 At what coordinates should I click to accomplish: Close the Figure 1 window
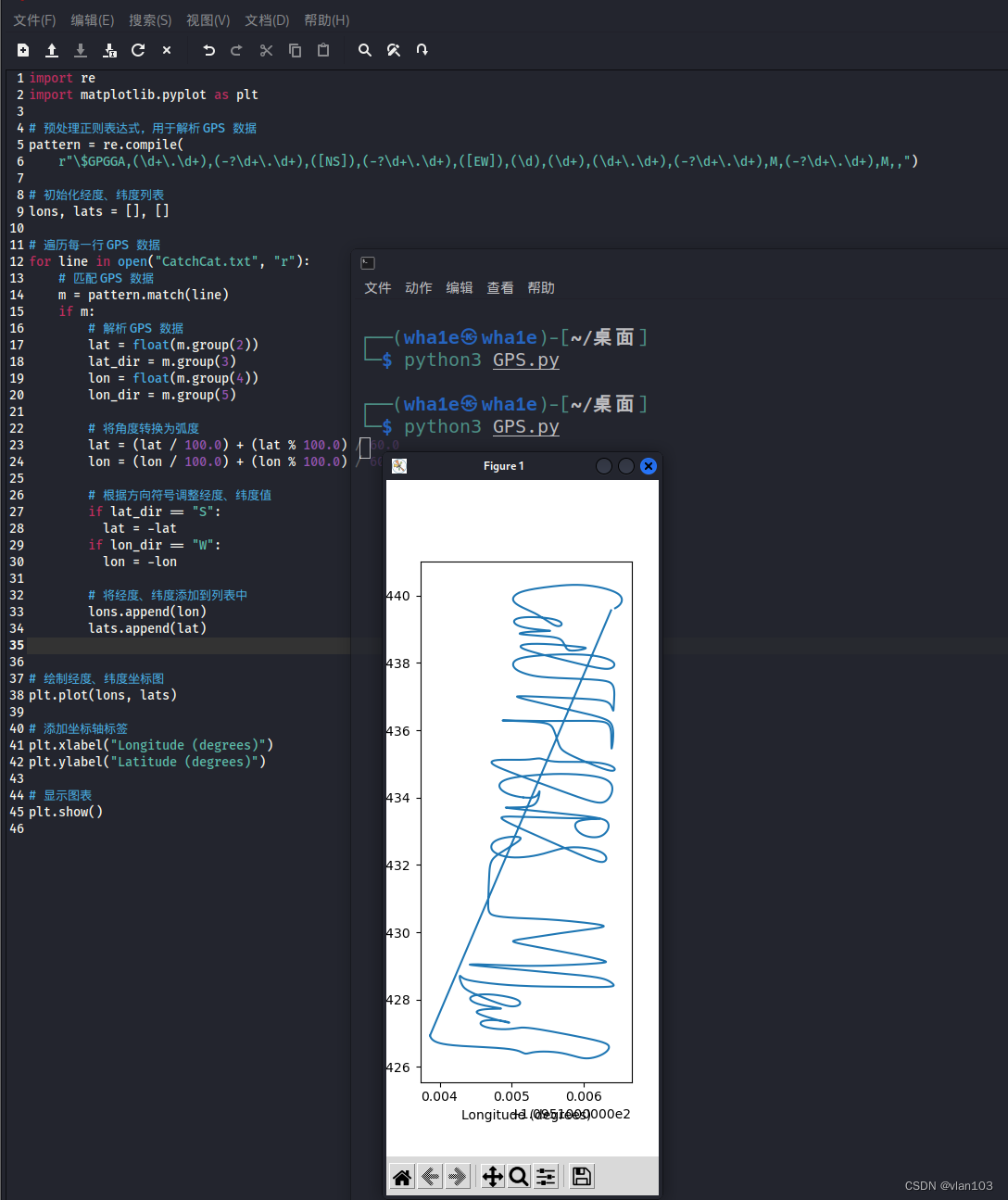[x=649, y=466]
